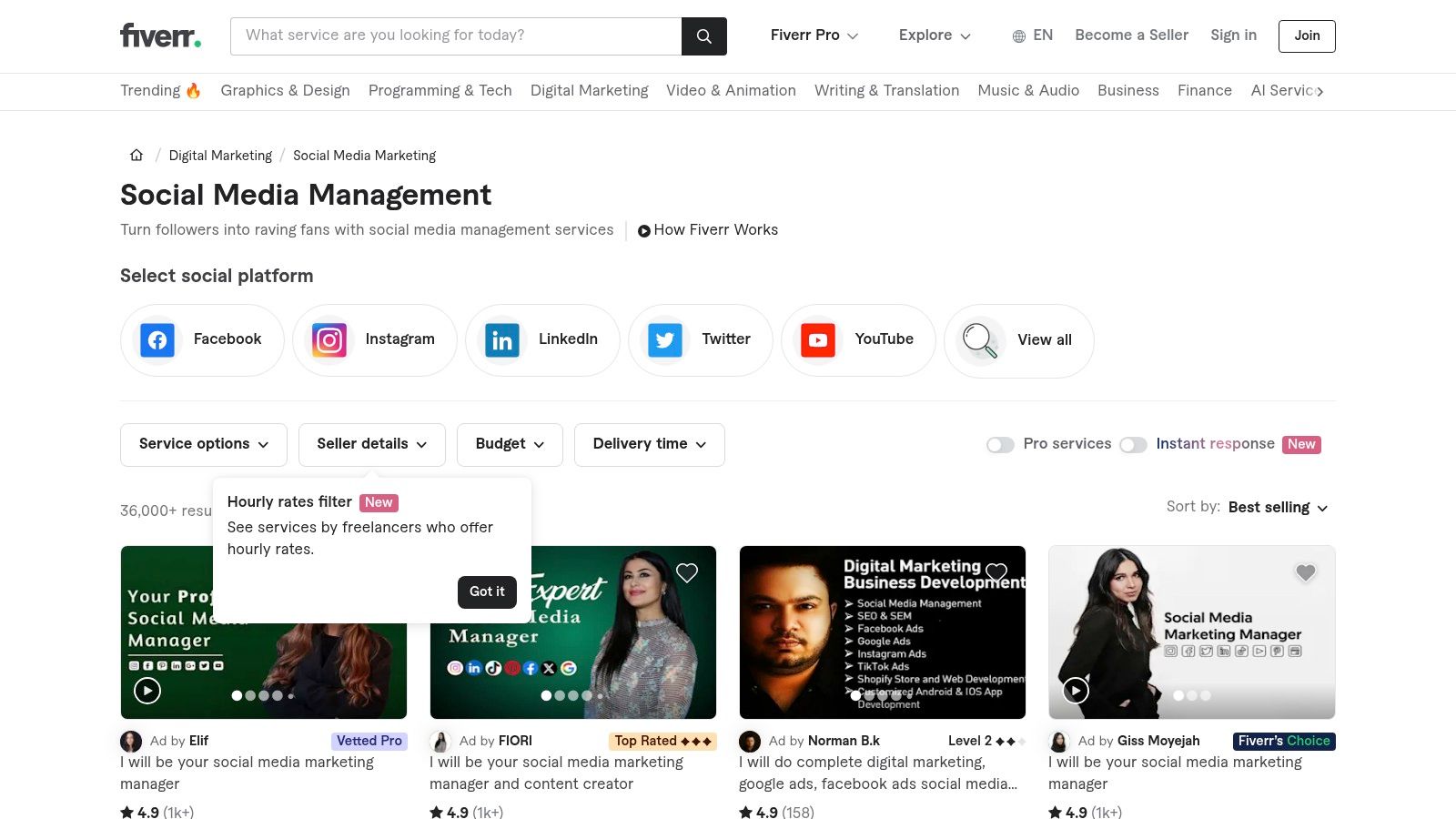Select the YouTube platform icon
This screenshot has height=819, width=1456.
pos(818,339)
